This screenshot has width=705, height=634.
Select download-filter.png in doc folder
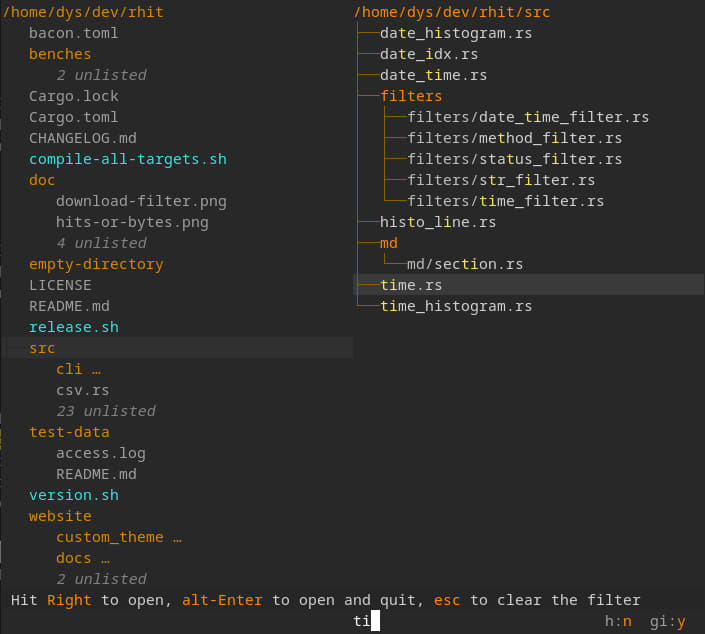[141, 201]
